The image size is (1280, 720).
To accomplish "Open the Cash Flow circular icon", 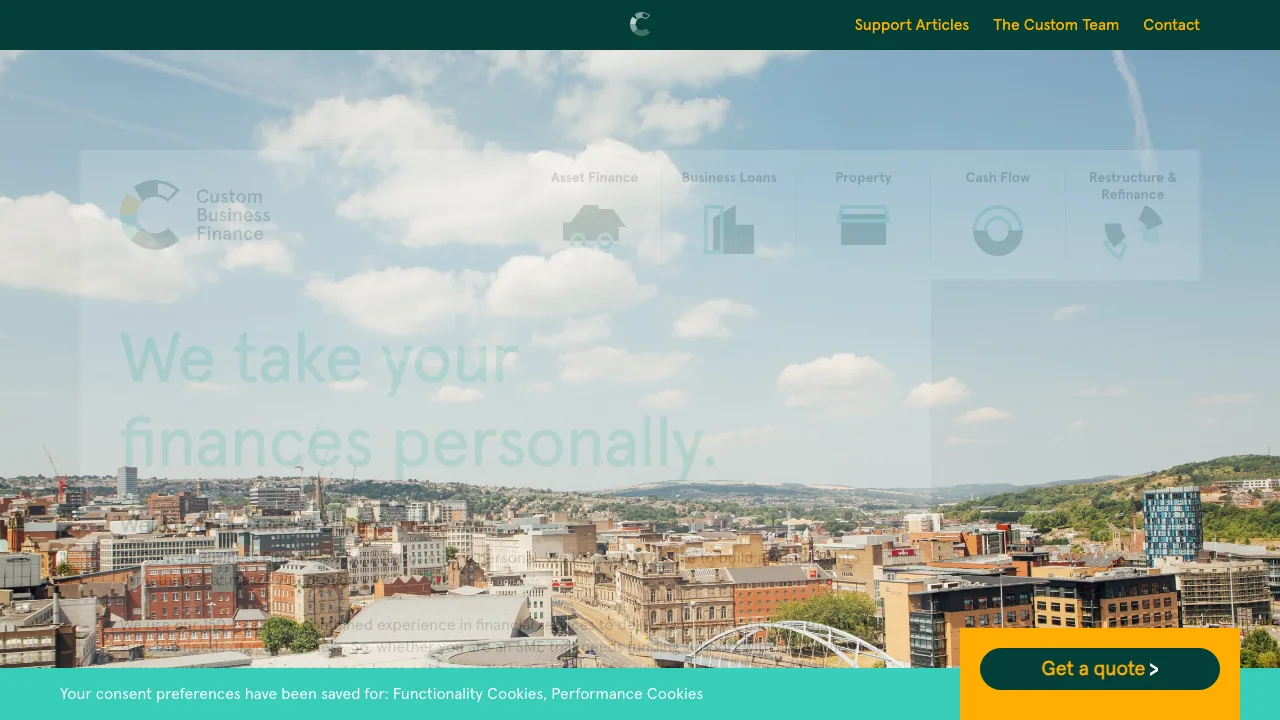I will [997, 230].
